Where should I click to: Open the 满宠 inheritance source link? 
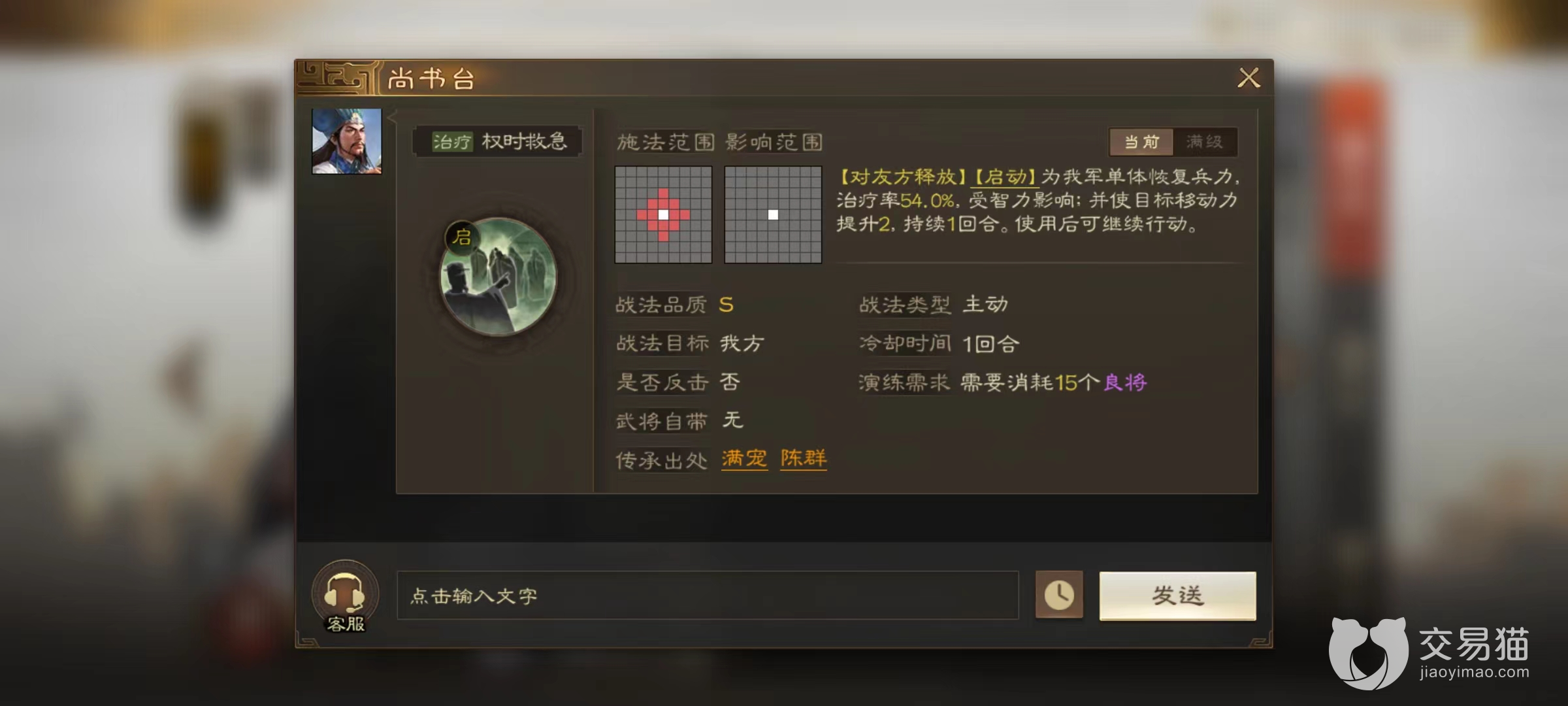pos(744,458)
